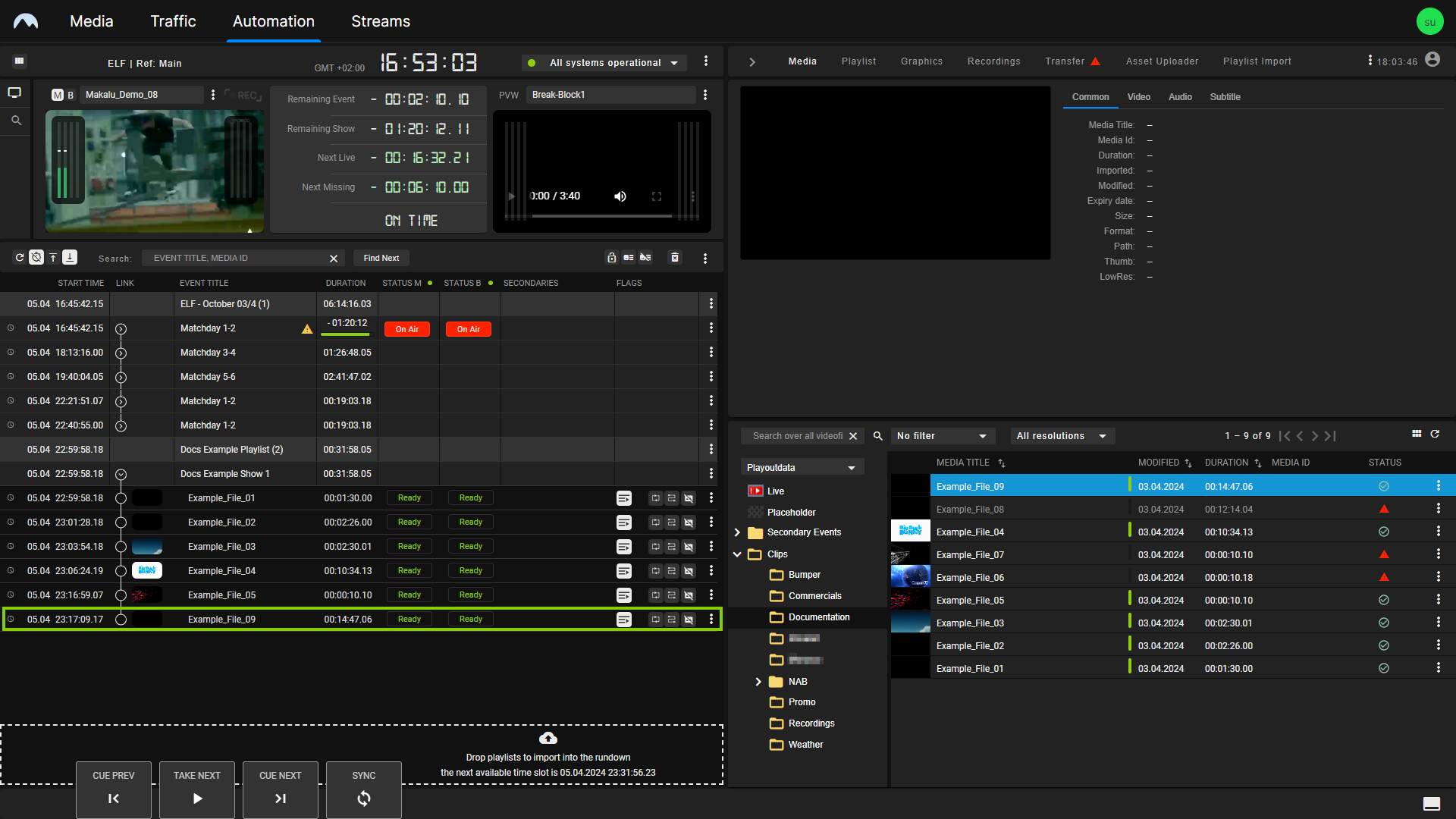Click Find Next button in rundown search
The width and height of the screenshot is (1456, 819).
tap(381, 258)
